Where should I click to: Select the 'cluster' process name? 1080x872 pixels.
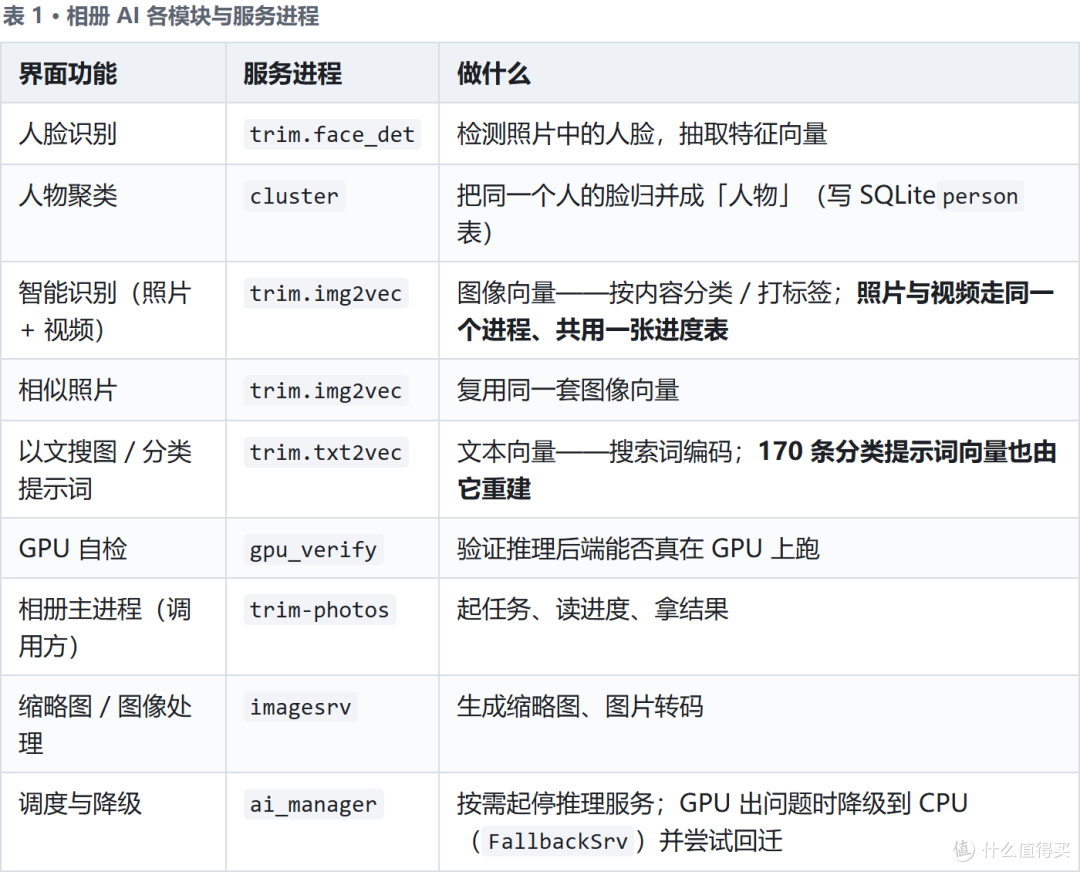coord(294,196)
